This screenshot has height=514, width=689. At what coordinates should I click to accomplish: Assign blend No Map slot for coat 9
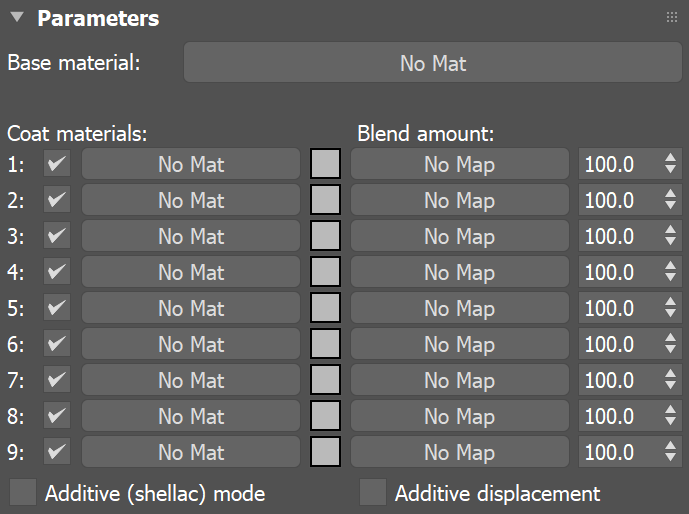click(460, 452)
